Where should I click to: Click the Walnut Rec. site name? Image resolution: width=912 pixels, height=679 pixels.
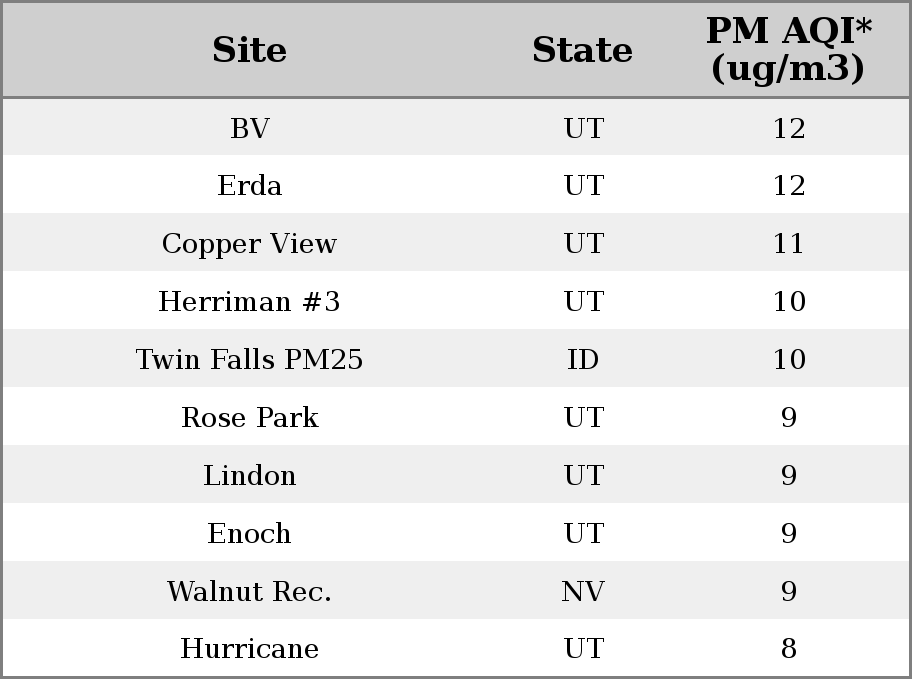250,591
